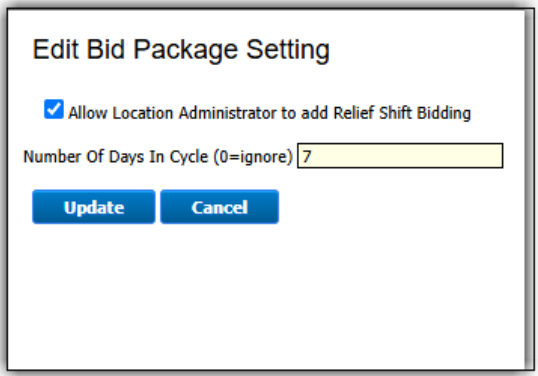This screenshot has height=376, width=538.
Task: Cancel editing the bid package setting
Action: (x=220, y=207)
